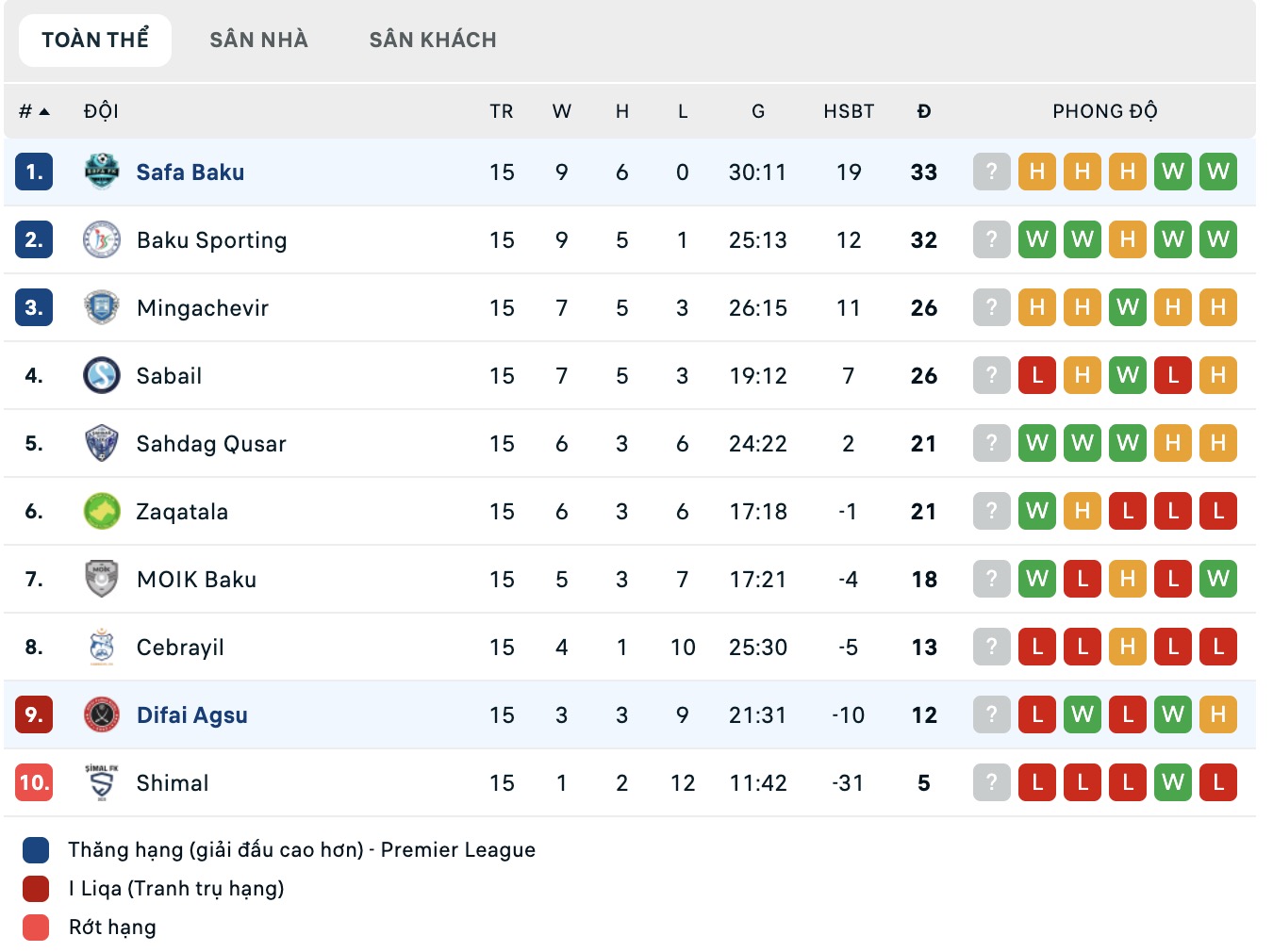Click the MOIK Baku shield logo

pyautogui.click(x=101, y=579)
